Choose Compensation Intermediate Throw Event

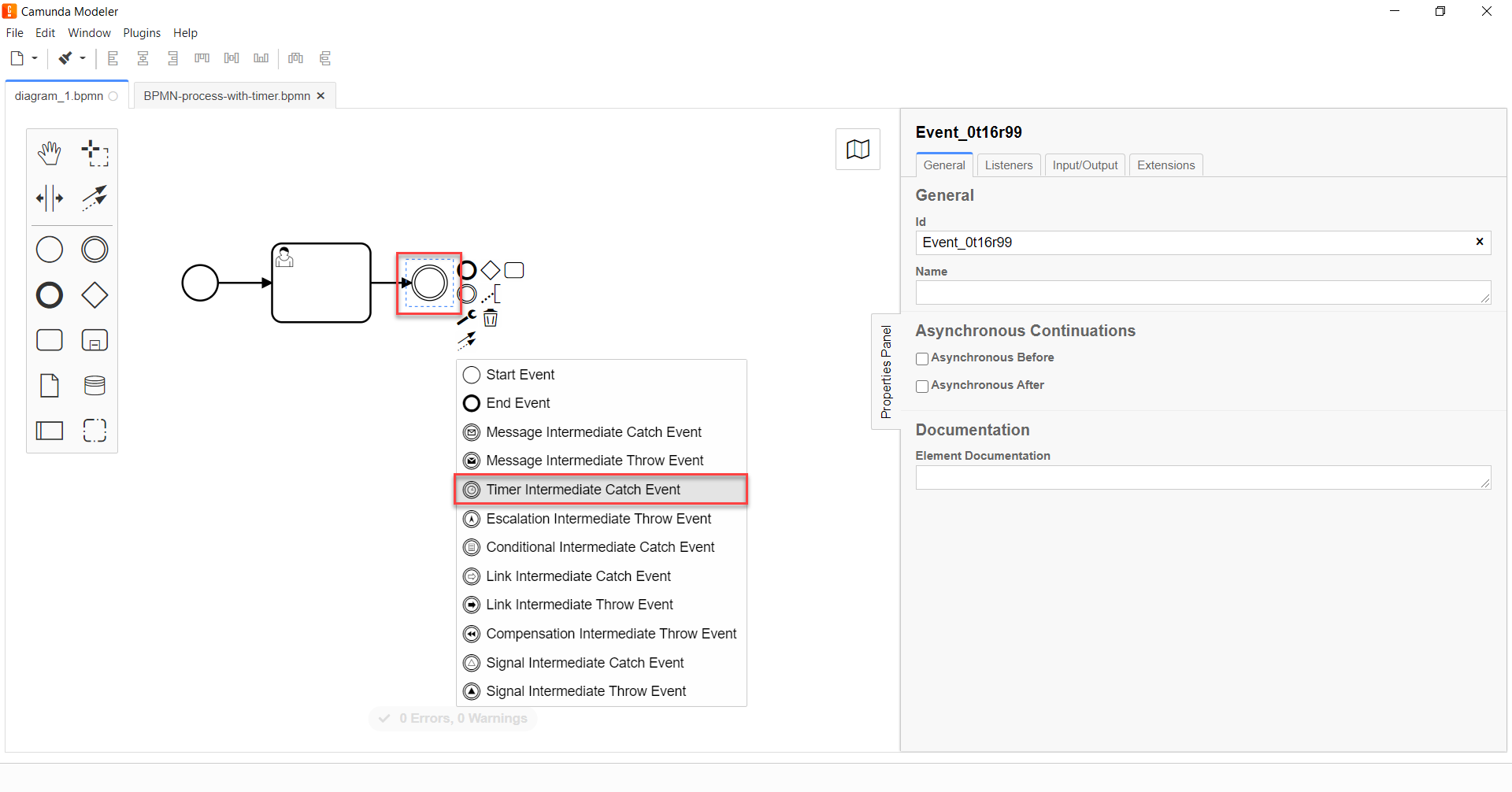[x=602, y=634]
